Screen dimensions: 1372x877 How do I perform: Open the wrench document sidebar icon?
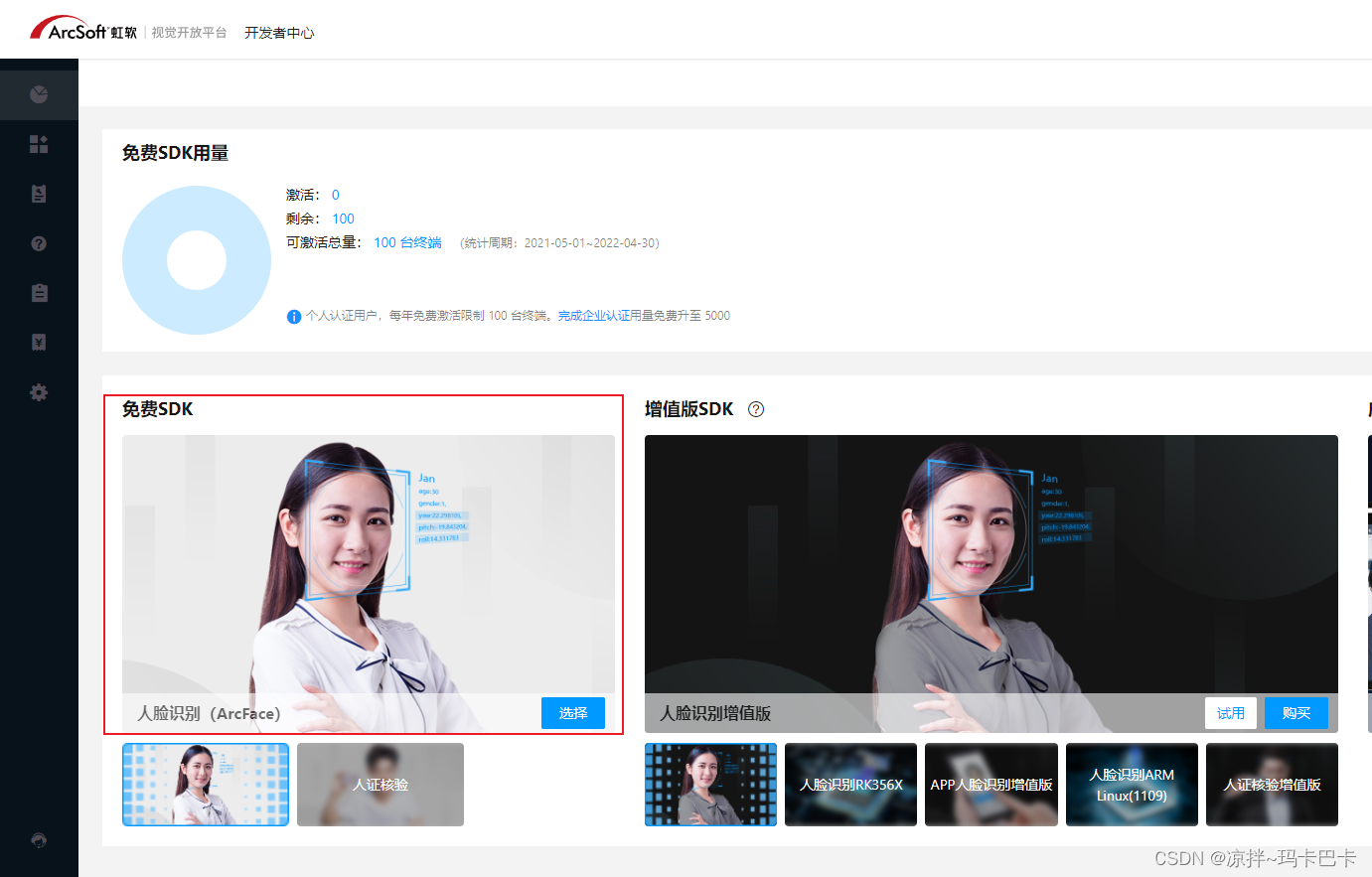39,194
